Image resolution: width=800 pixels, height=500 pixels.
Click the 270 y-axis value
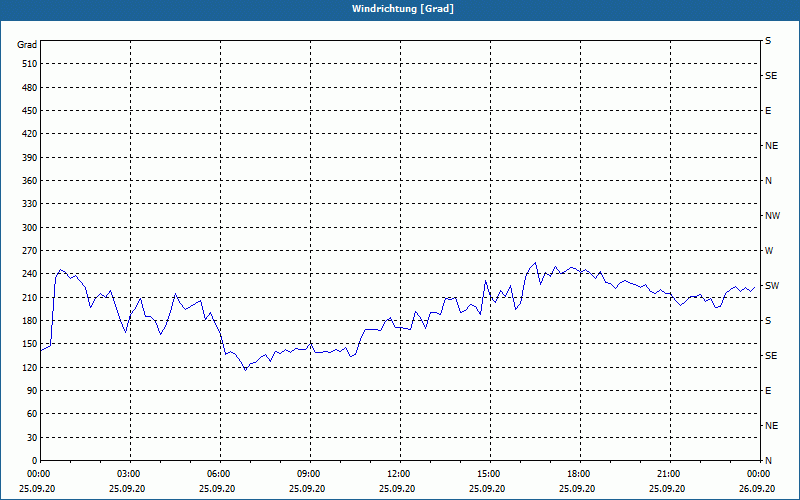30,251
